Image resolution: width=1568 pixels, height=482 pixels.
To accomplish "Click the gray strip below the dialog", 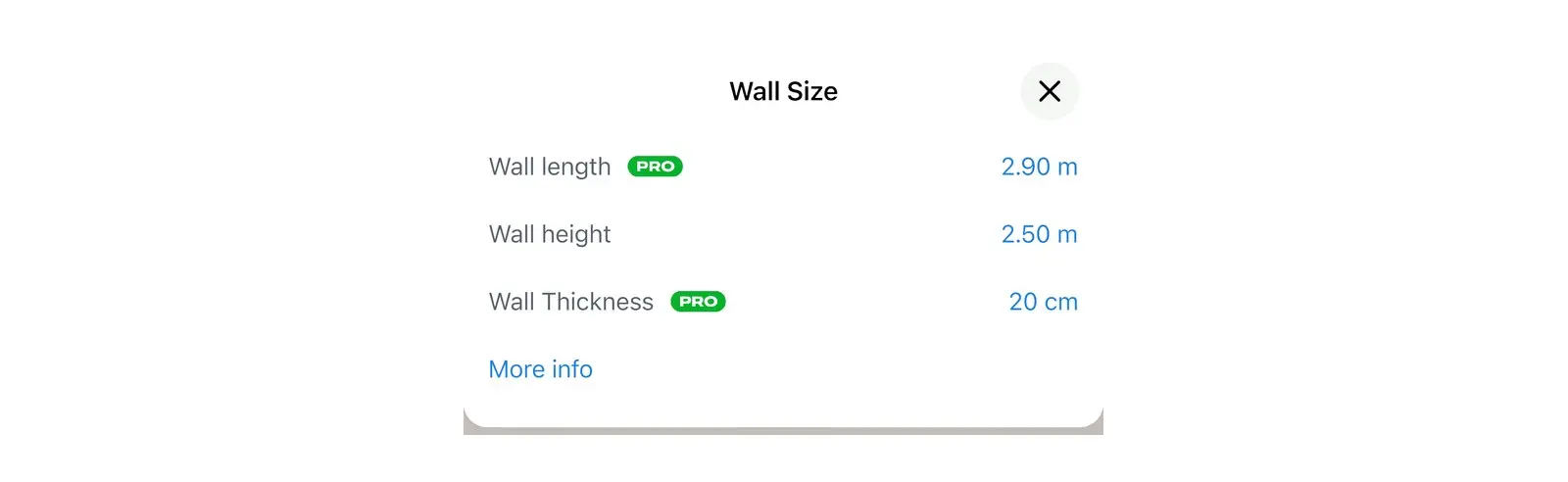I will click(x=783, y=431).
